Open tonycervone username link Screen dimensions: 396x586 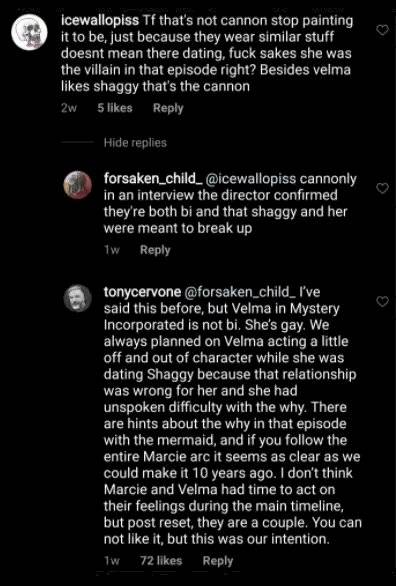pyautogui.click(x=142, y=292)
